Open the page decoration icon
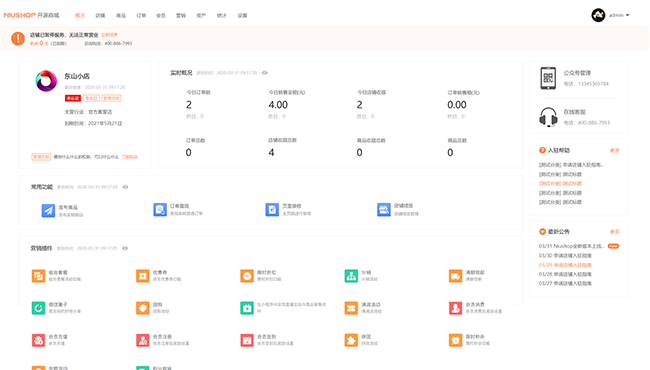 pyautogui.click(x=272, y=210)
